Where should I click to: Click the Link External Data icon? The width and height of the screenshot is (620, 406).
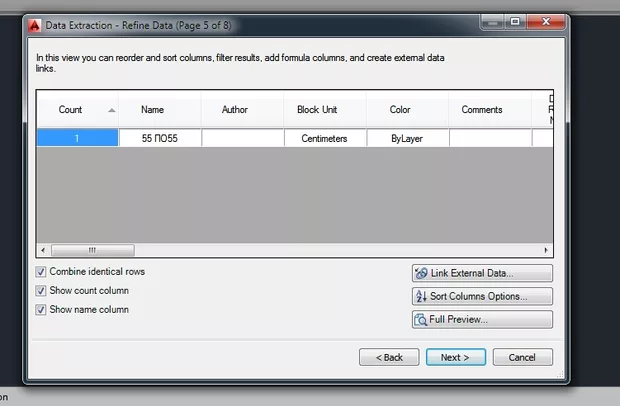[x=421, y=273]
